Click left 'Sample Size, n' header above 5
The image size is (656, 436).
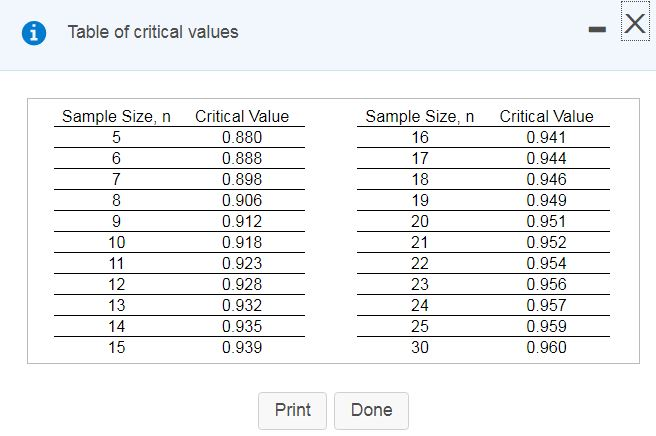[x=116, y=116]
